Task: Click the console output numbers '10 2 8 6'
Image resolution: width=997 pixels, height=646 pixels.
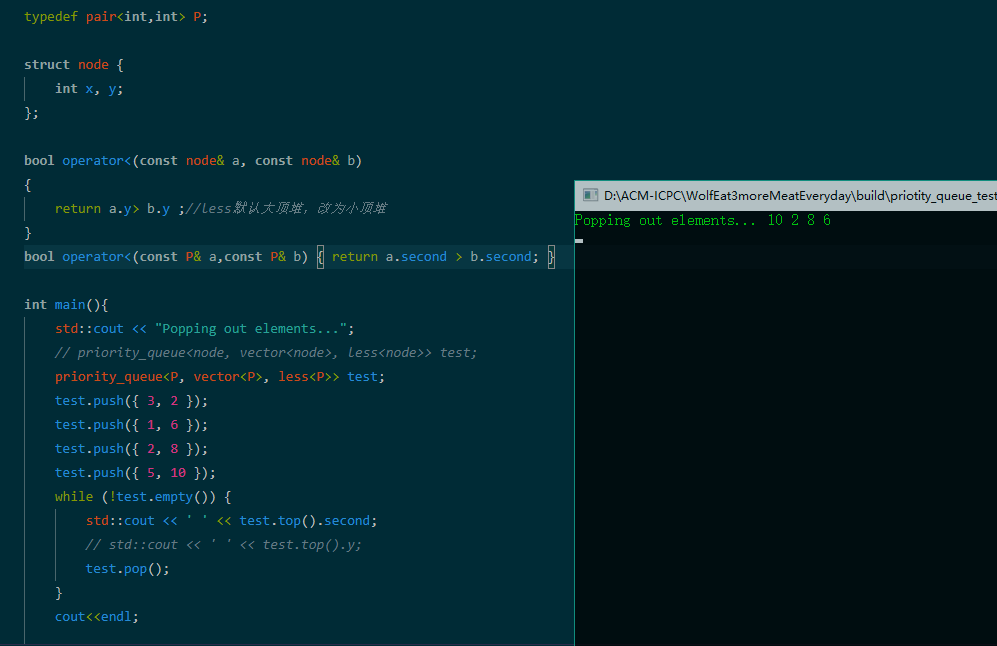Action: (799, 220)
